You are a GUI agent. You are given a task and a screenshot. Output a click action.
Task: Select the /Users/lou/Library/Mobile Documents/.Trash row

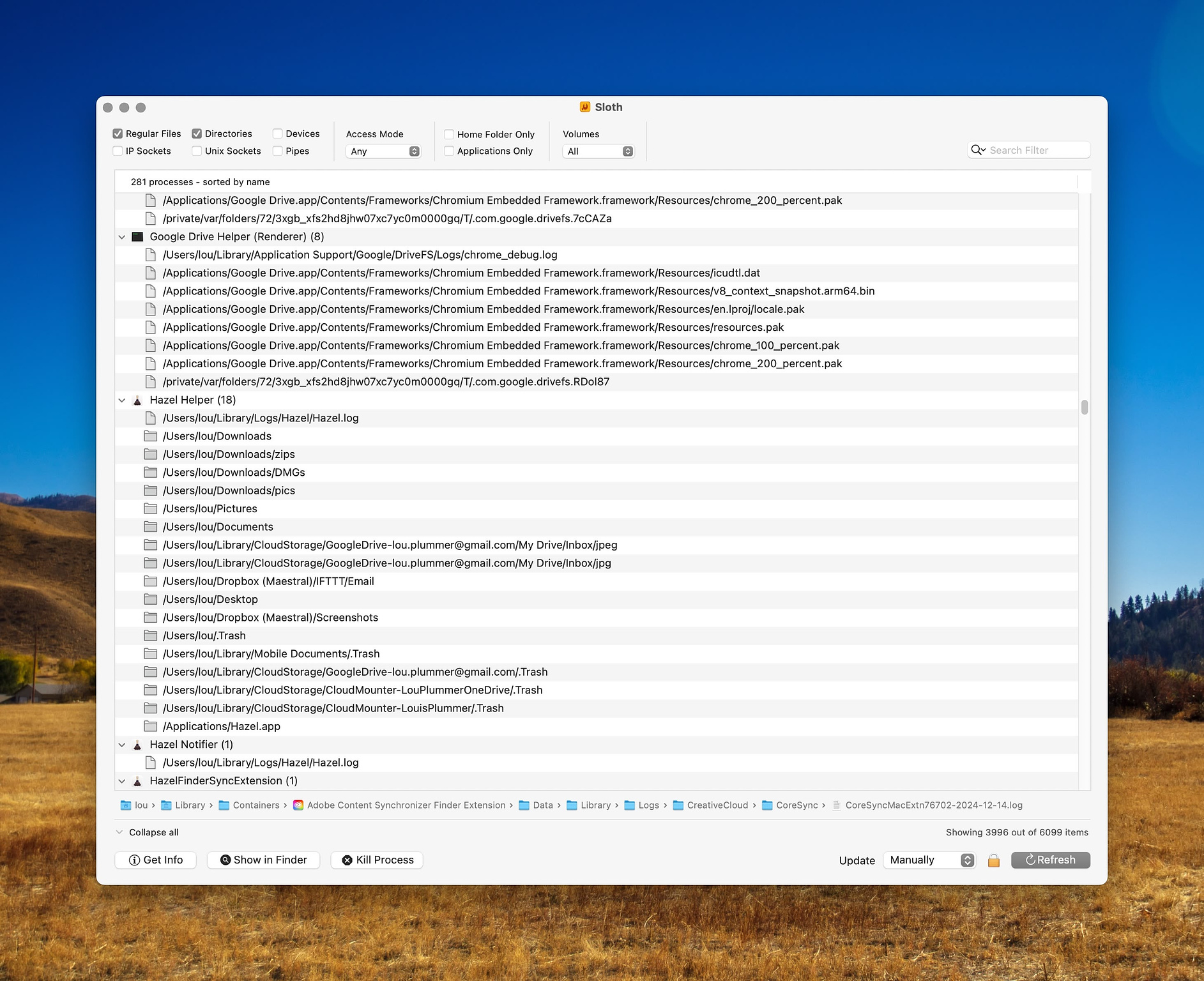click(597, 654)
